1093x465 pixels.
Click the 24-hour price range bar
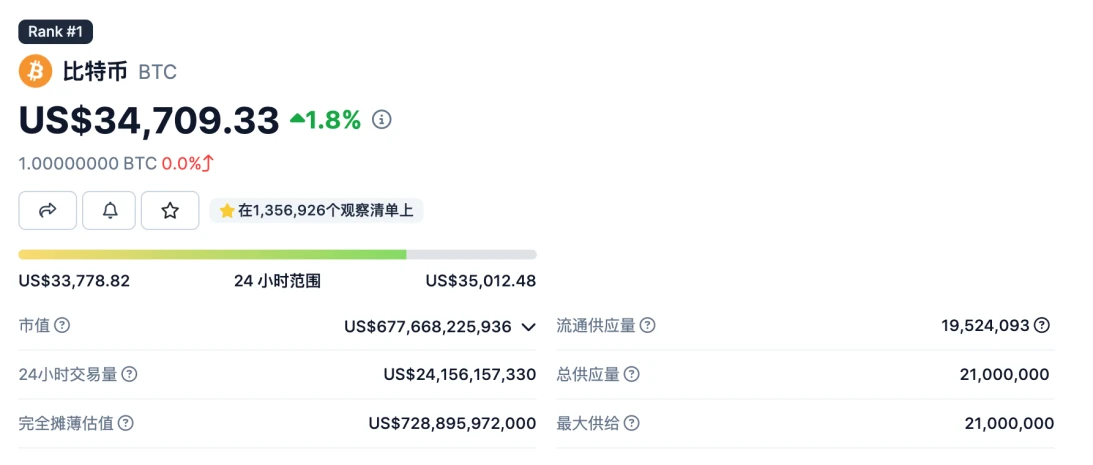click(x=277, y=254)
